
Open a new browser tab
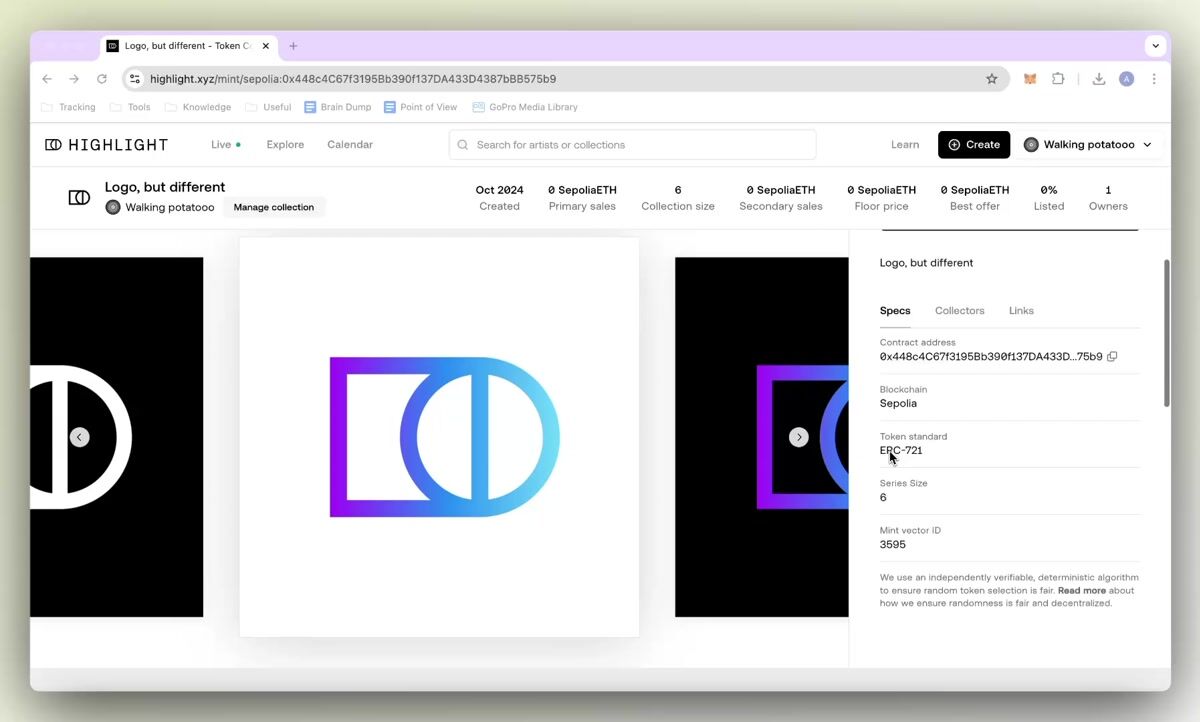click(293, 46)
